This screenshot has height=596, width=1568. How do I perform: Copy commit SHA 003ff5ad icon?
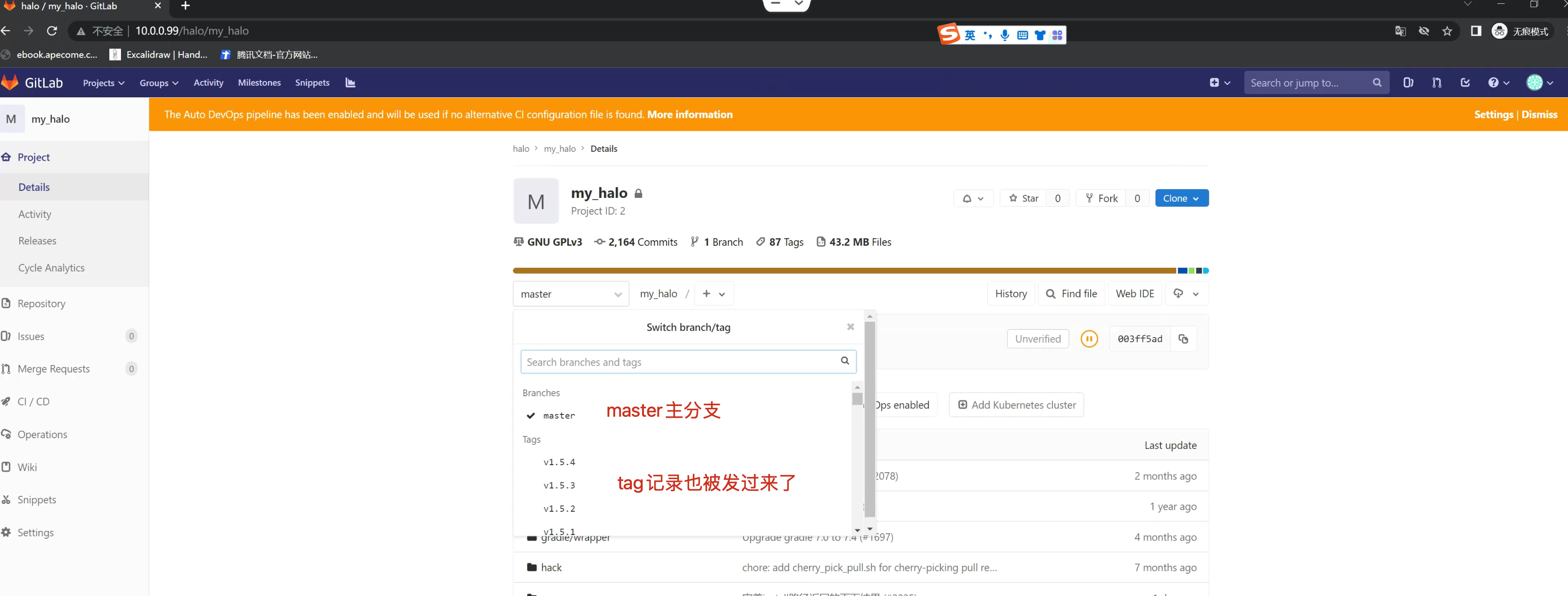click(1183, 339)
